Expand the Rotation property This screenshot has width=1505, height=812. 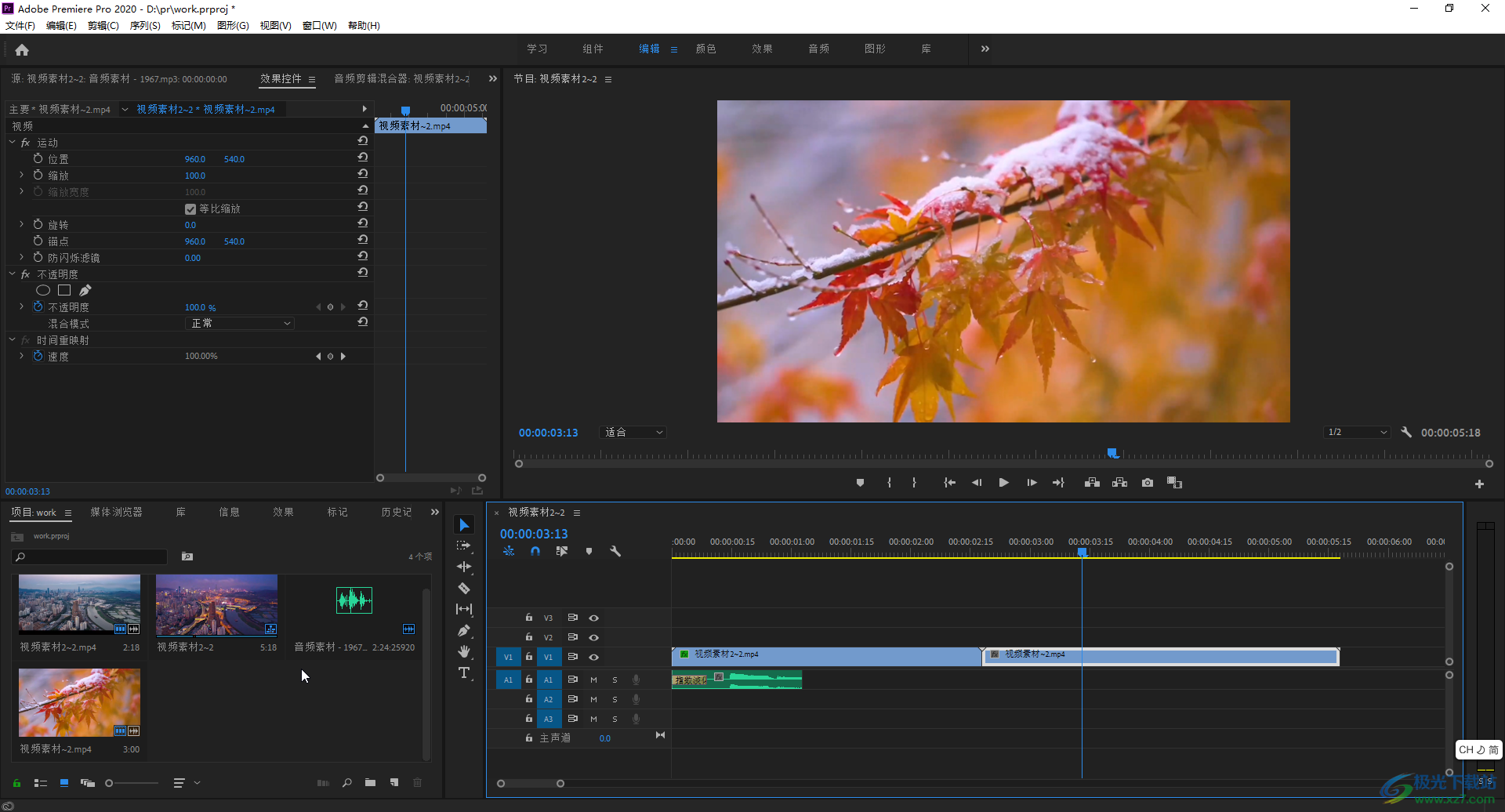click(x=21, y=224)
